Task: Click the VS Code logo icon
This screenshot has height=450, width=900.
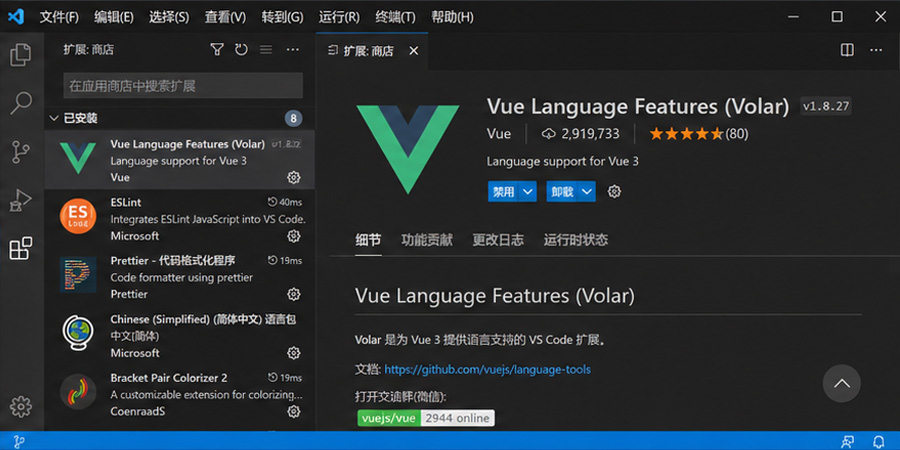Action: click(x=15, y=17)
